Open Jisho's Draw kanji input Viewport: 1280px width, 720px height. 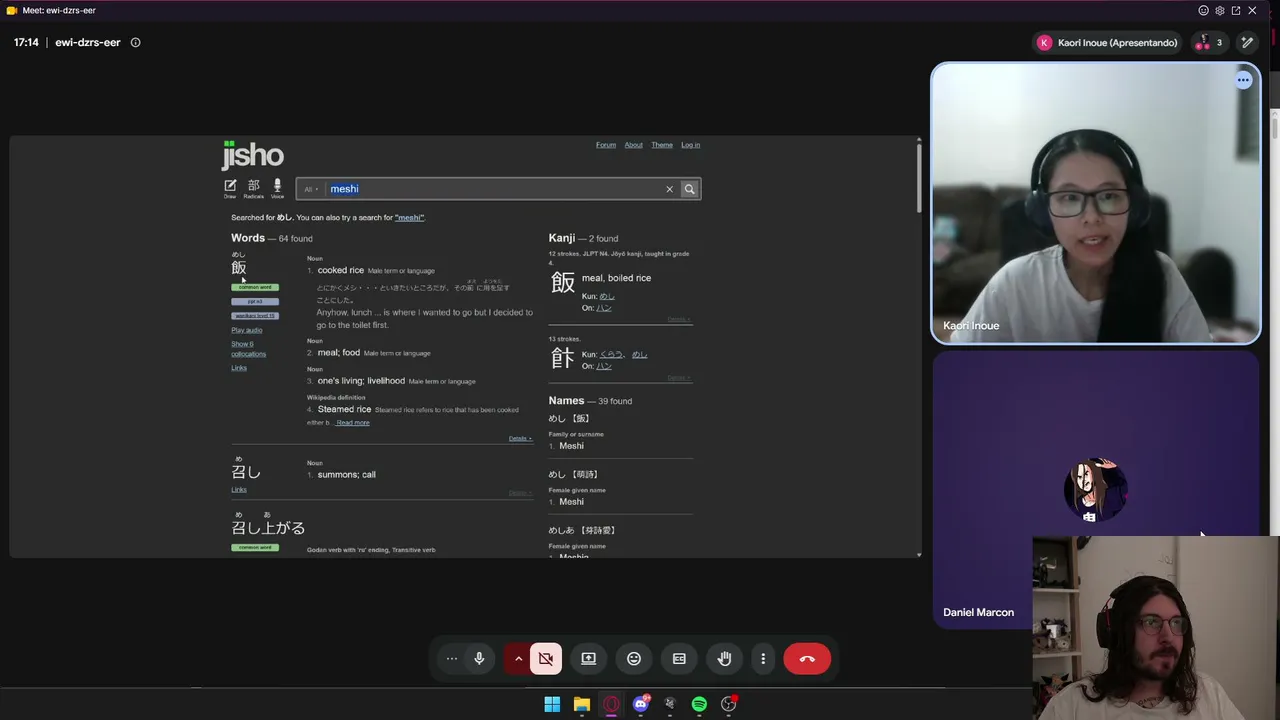pos(230,188)
